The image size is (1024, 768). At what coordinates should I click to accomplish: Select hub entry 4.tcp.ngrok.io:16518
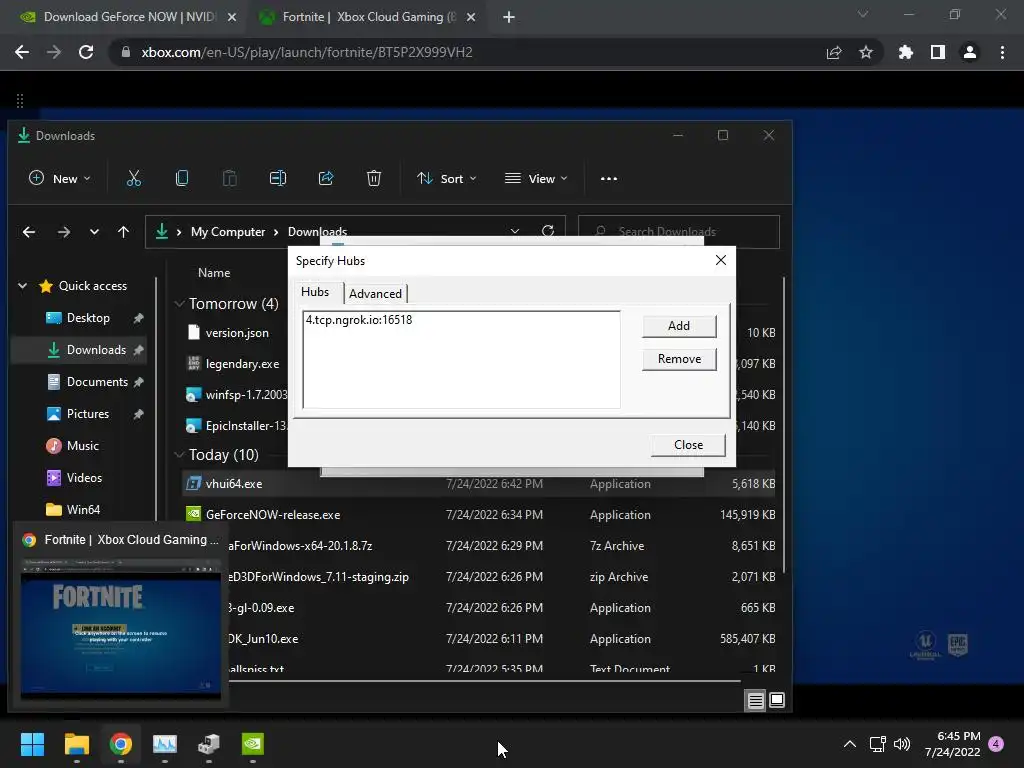(x=359, y=320)
